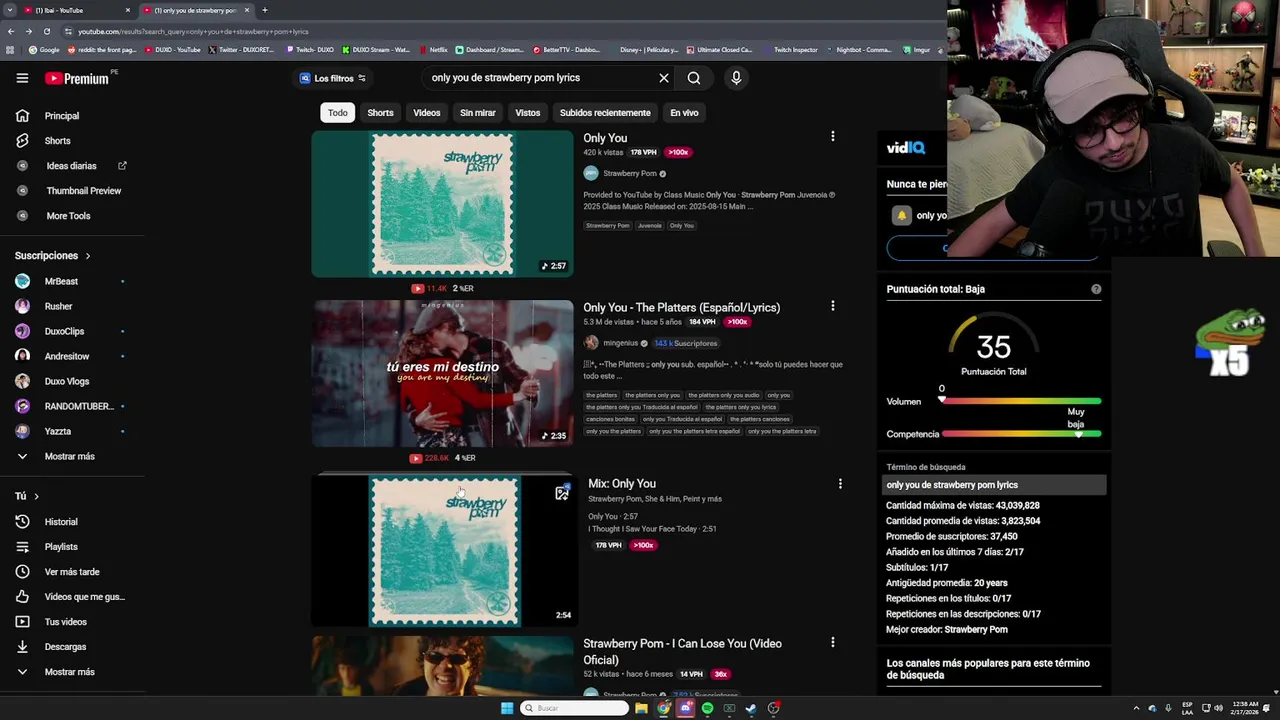Open Ver más tarde in the sidebar
Image resolution: width=1280 pixels, height=720 pixels.
tap(70, 572)
